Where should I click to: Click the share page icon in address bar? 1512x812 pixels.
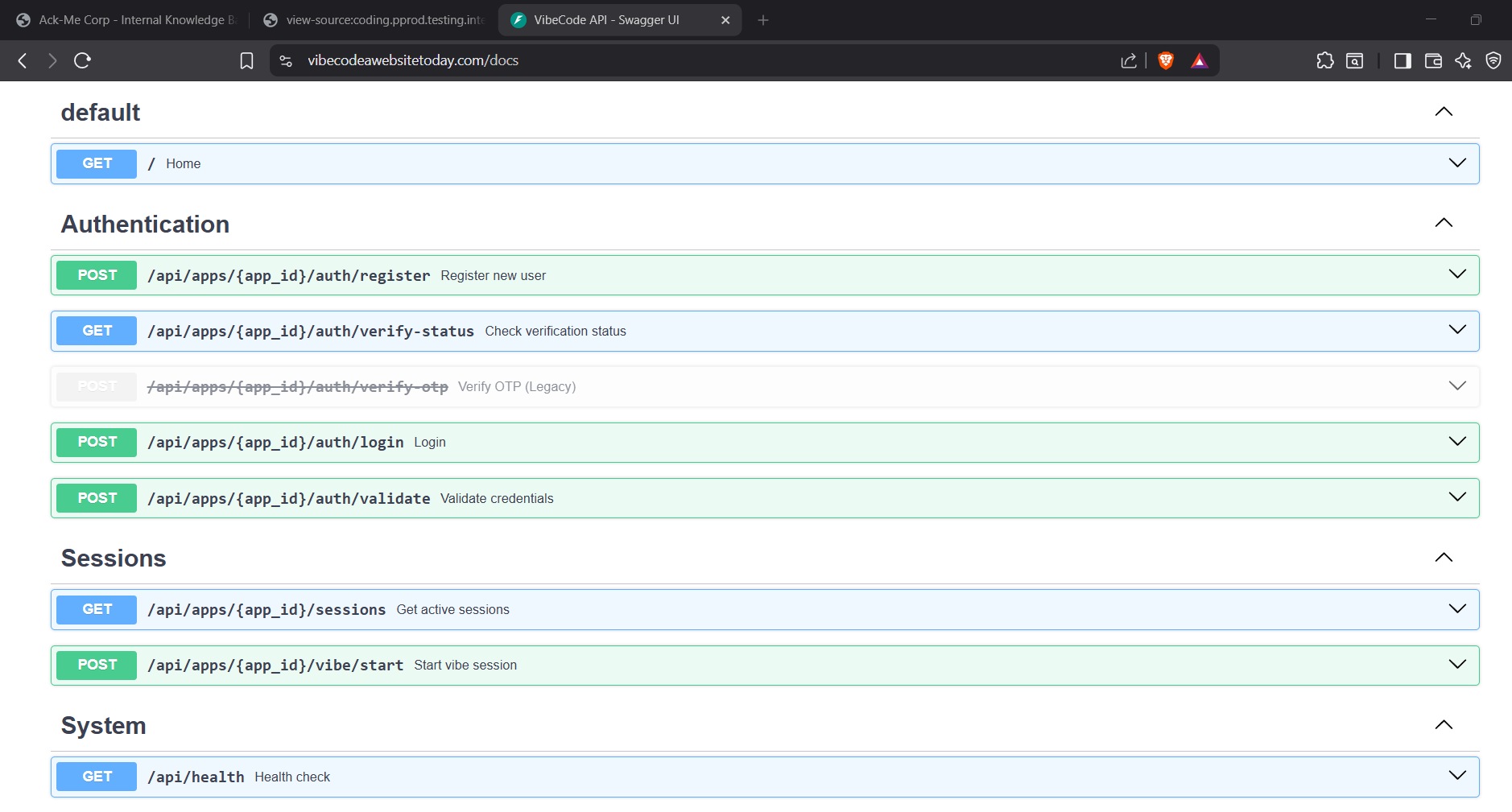(x=1128, y=60)
